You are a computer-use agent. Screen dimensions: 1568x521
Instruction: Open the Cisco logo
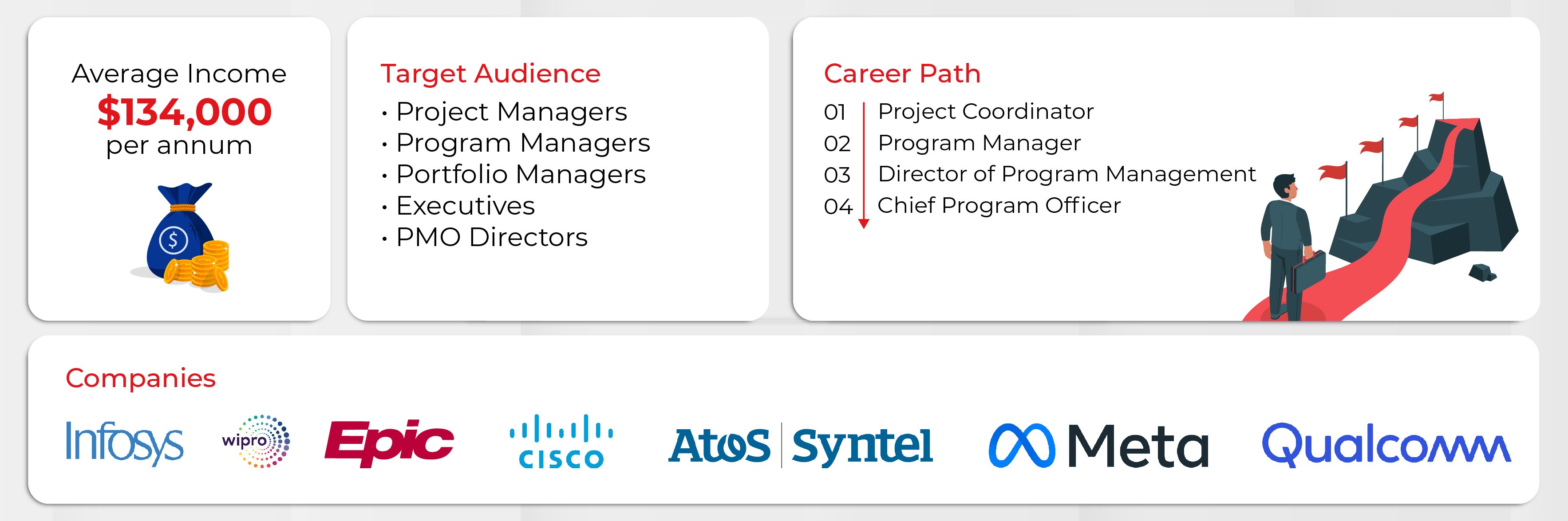(561, 441)
